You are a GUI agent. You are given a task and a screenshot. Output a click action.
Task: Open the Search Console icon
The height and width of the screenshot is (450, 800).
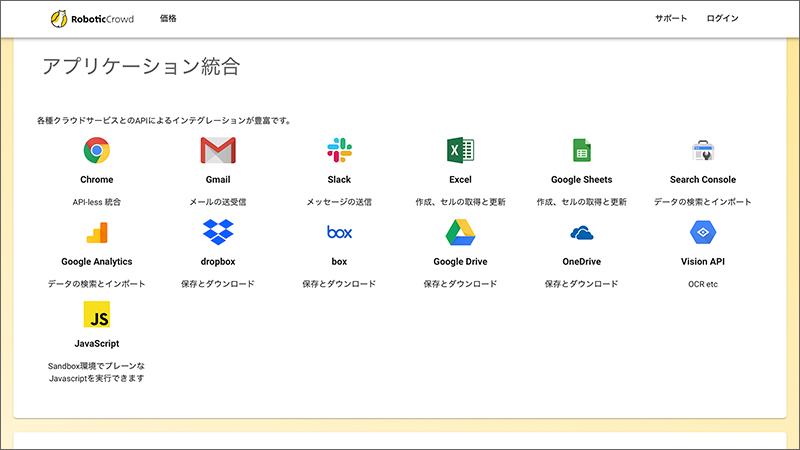[703, 151]
